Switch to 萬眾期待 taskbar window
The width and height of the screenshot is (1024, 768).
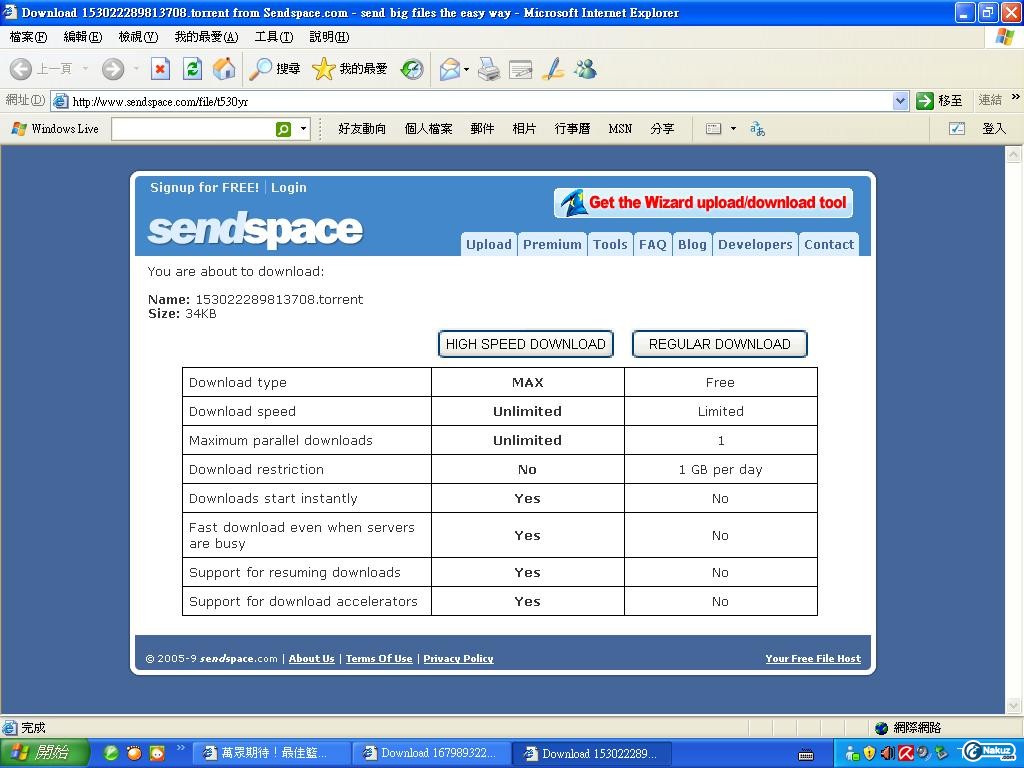pyautogui.click(x=270, y=753)
